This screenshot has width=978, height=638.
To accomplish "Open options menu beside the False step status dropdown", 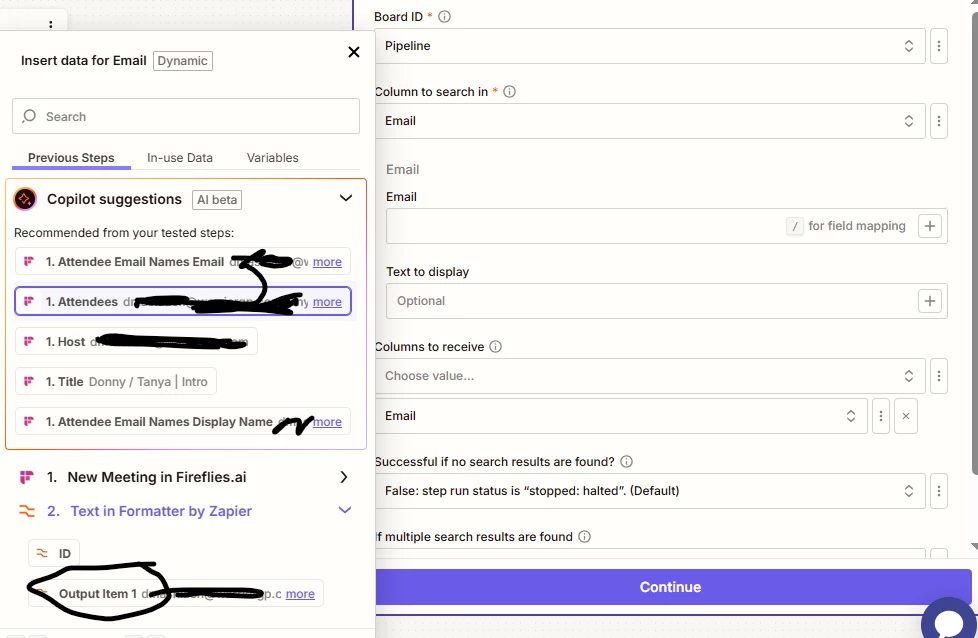I will (939, 490).
